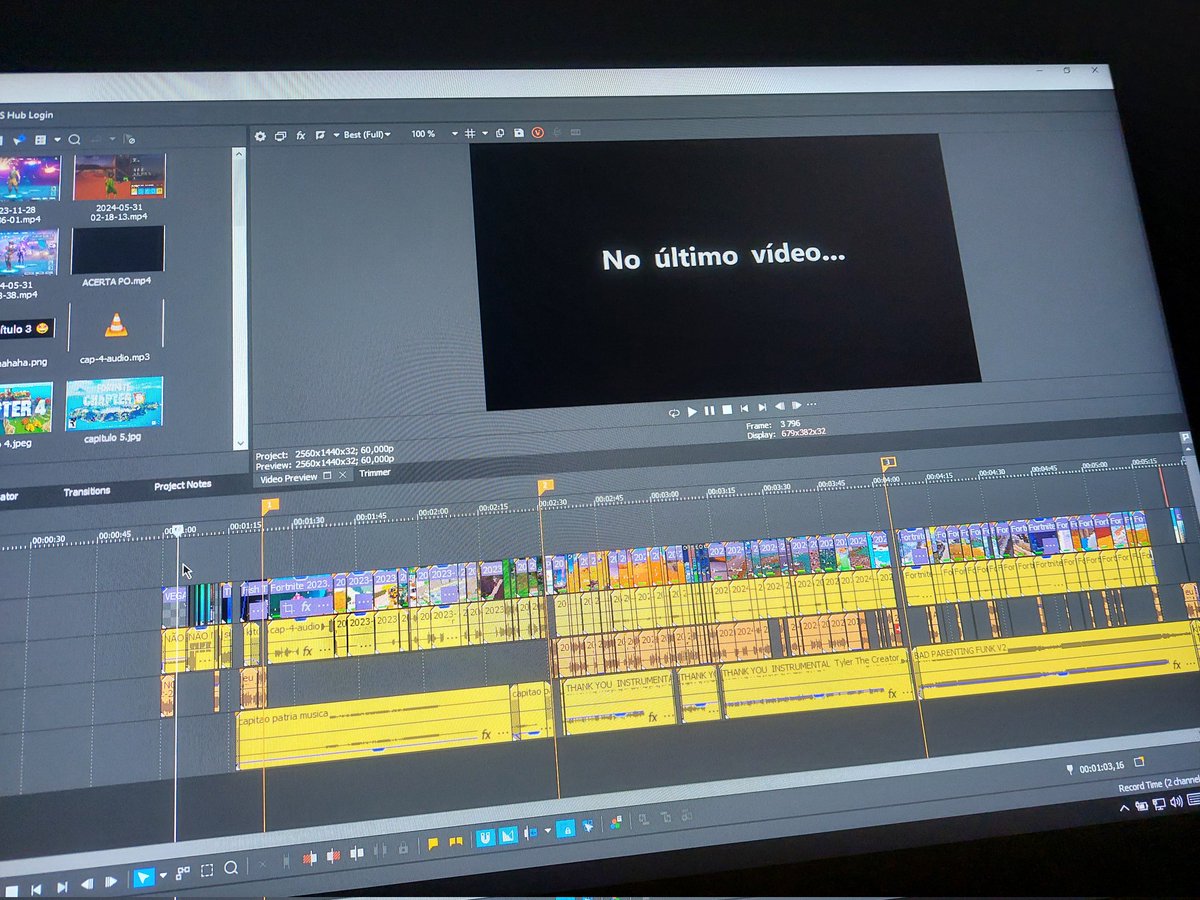
Task: Select cap-4-audio.mp3 media item
Action: tap(116, 324)
